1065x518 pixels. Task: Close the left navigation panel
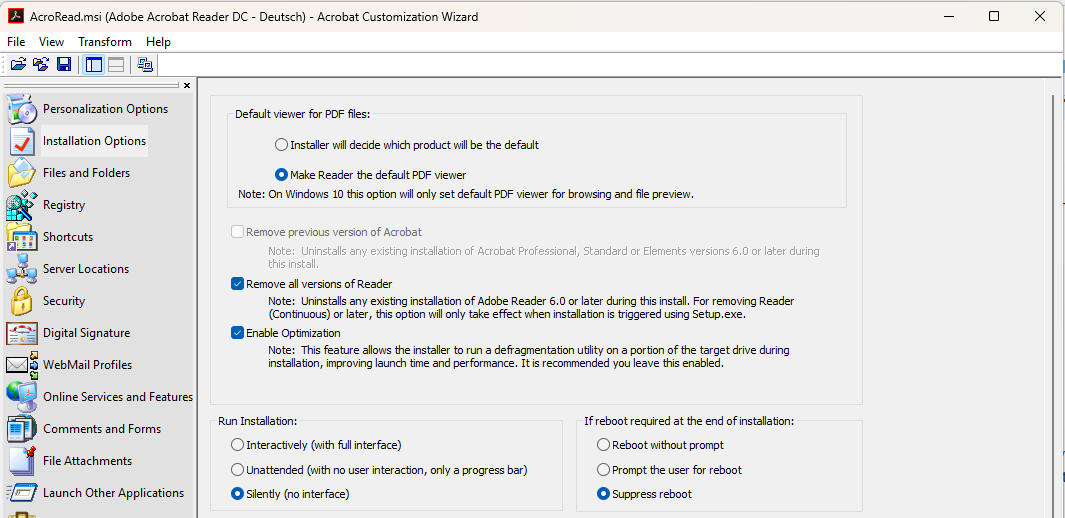[187, 85]
